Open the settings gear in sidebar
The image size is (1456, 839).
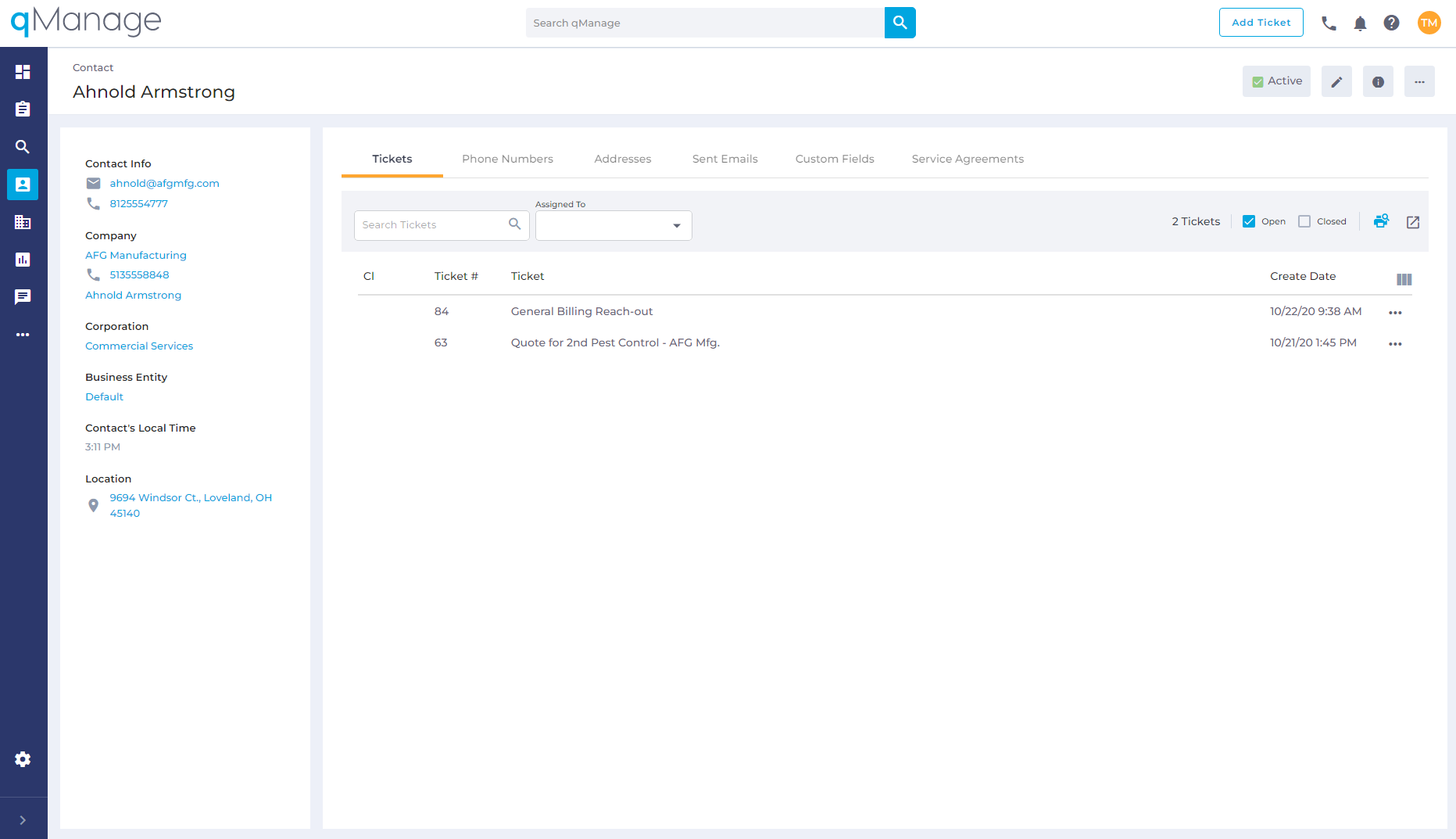tap(23, 759)
